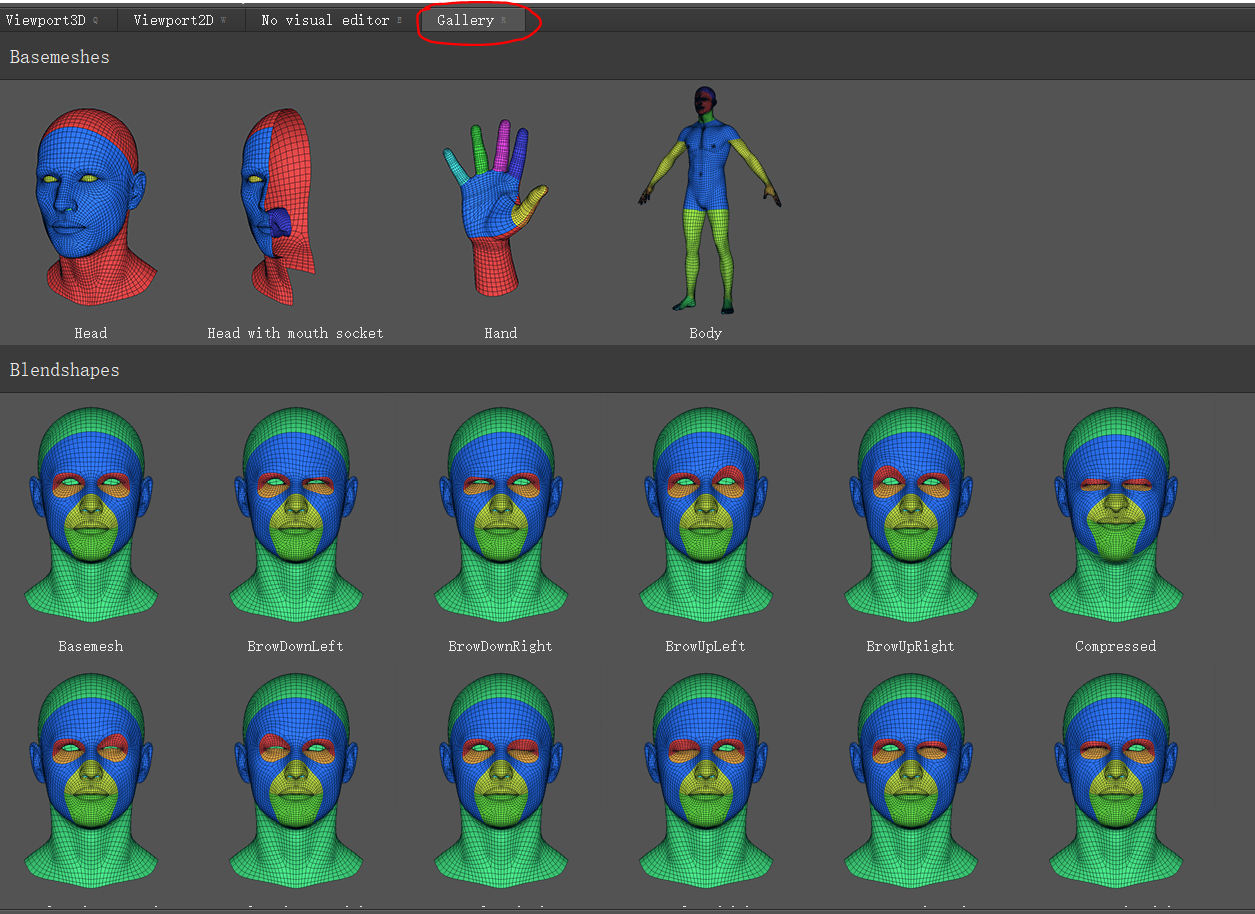The height and width of the screenshot is (914, 1255).
Task: Open the BrowDownLeft blendshape
Action: point(295,515)
